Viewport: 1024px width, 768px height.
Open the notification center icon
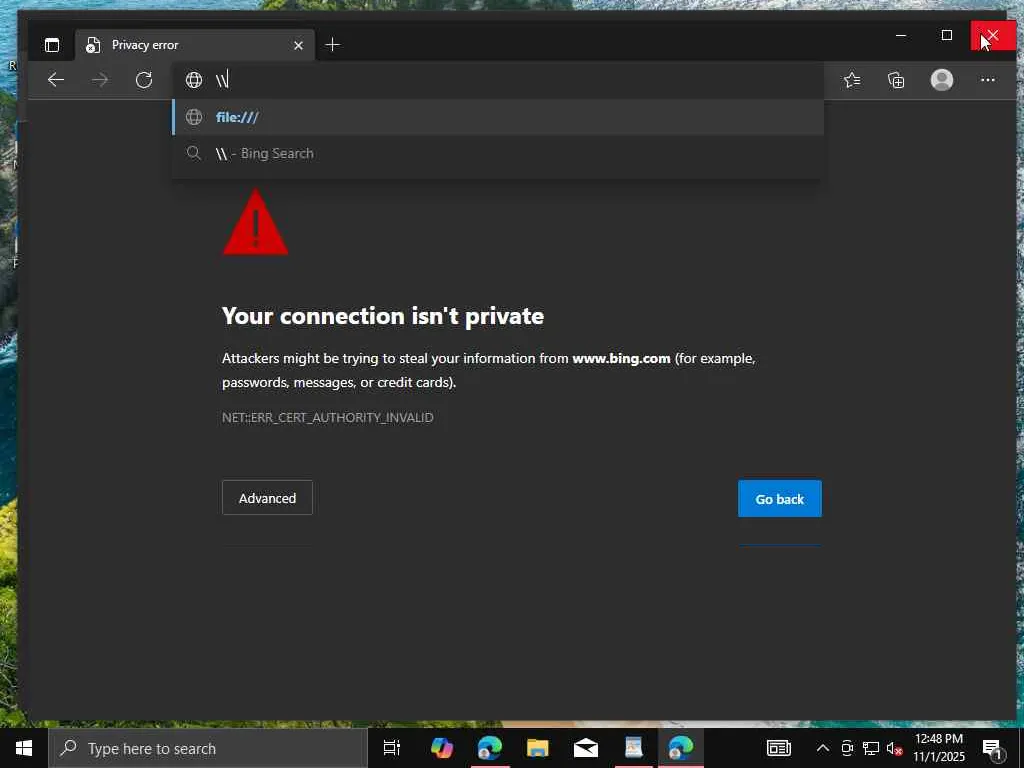click(x=992, y=749)
